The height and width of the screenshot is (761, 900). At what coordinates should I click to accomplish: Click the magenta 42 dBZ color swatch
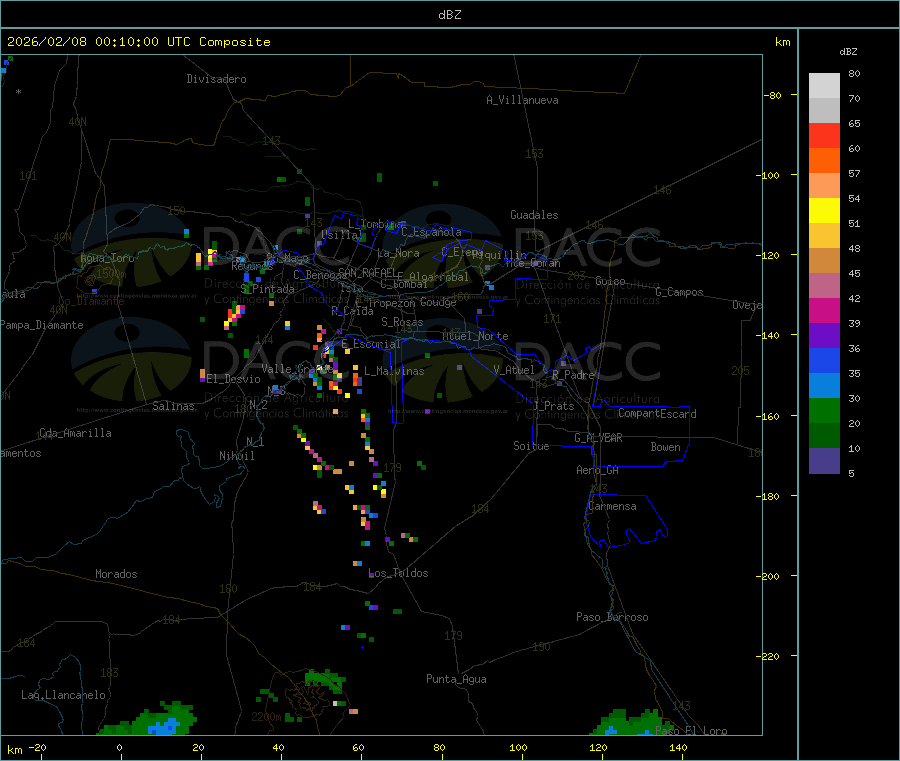[824, 310]
